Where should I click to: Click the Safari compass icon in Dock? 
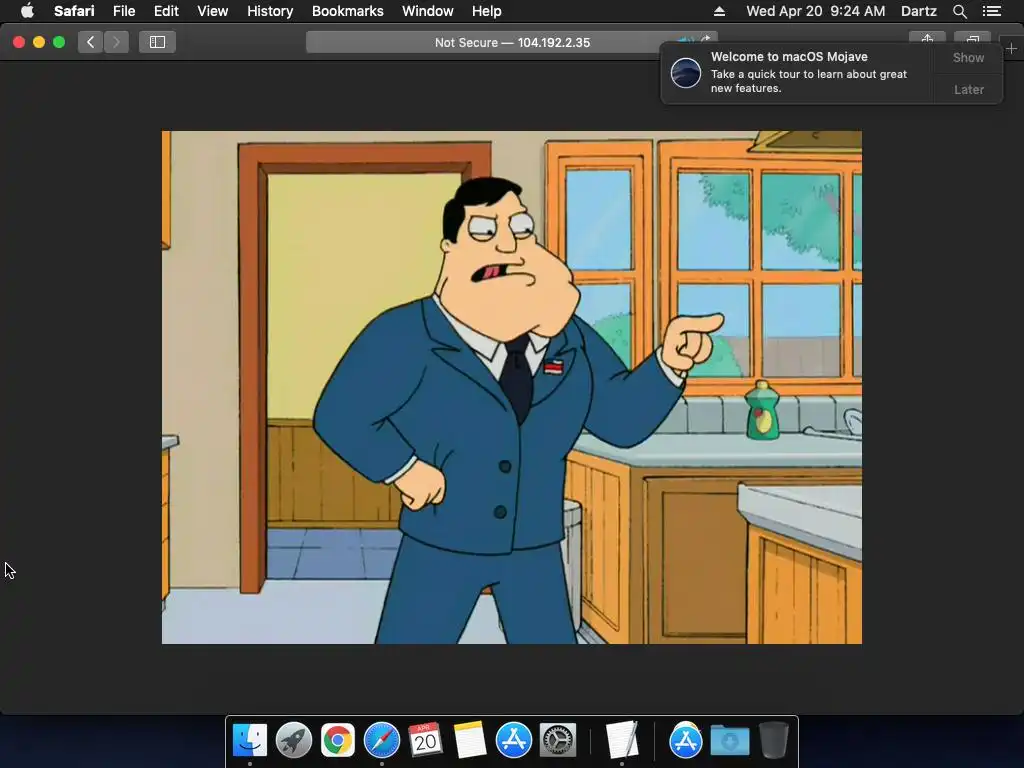(381, 740)
